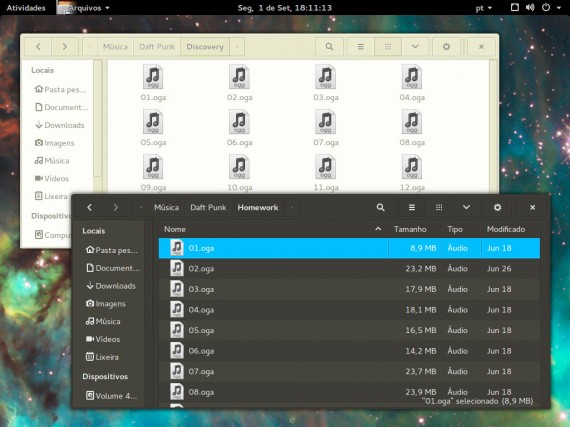Screen dimensions: 570x427
Task: Open Downloads in Homework window sidebar
Action: (x=111, y=286)
